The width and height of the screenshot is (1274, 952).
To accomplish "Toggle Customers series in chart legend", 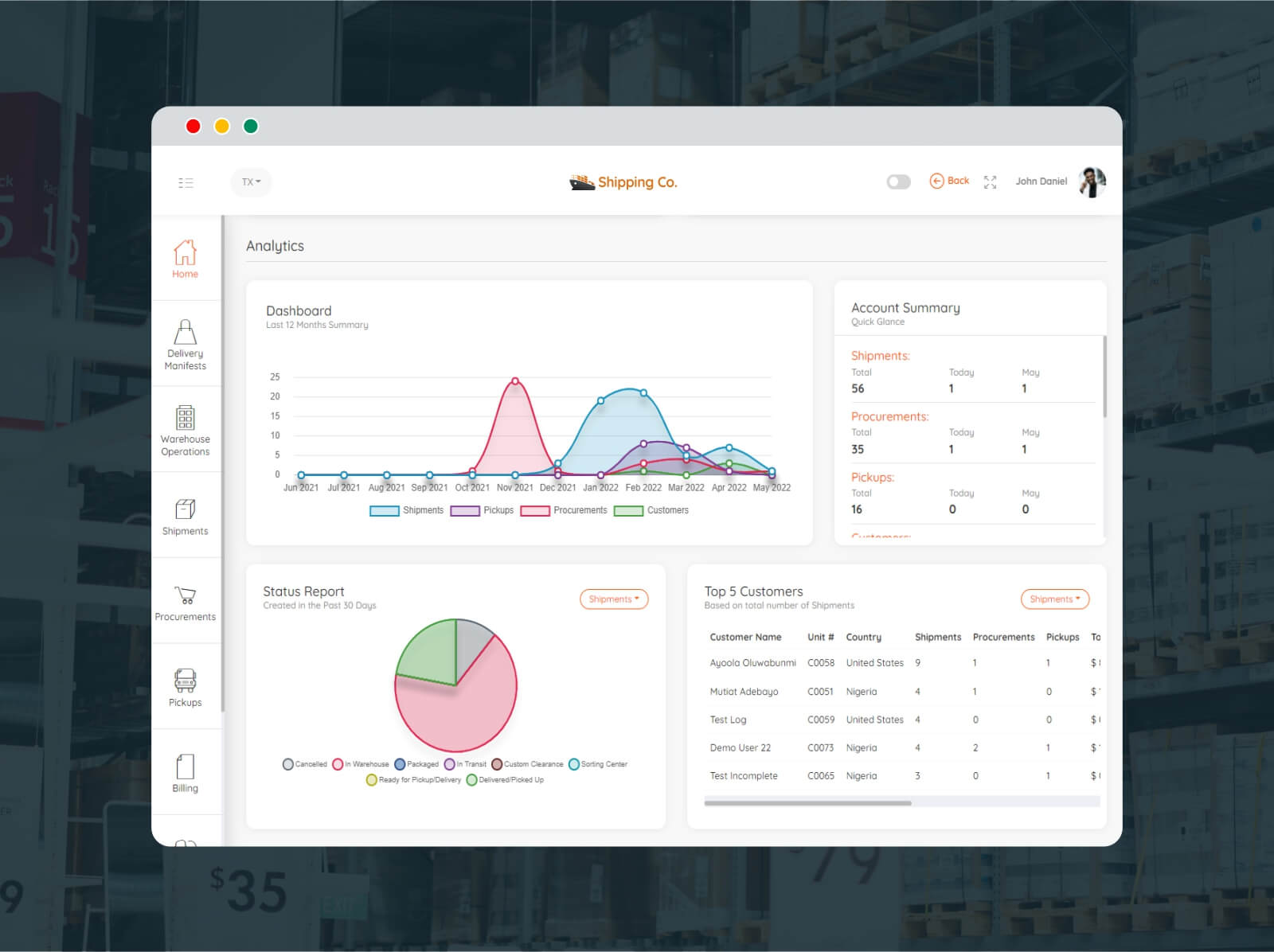I will (x=651, y=510).
